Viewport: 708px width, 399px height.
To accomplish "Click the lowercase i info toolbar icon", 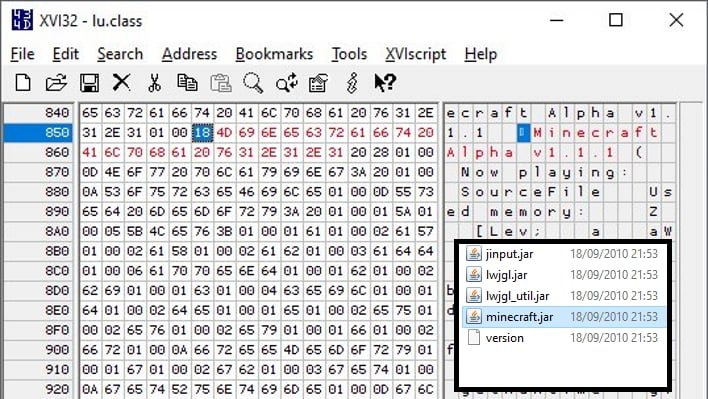I will pos(352,83).
